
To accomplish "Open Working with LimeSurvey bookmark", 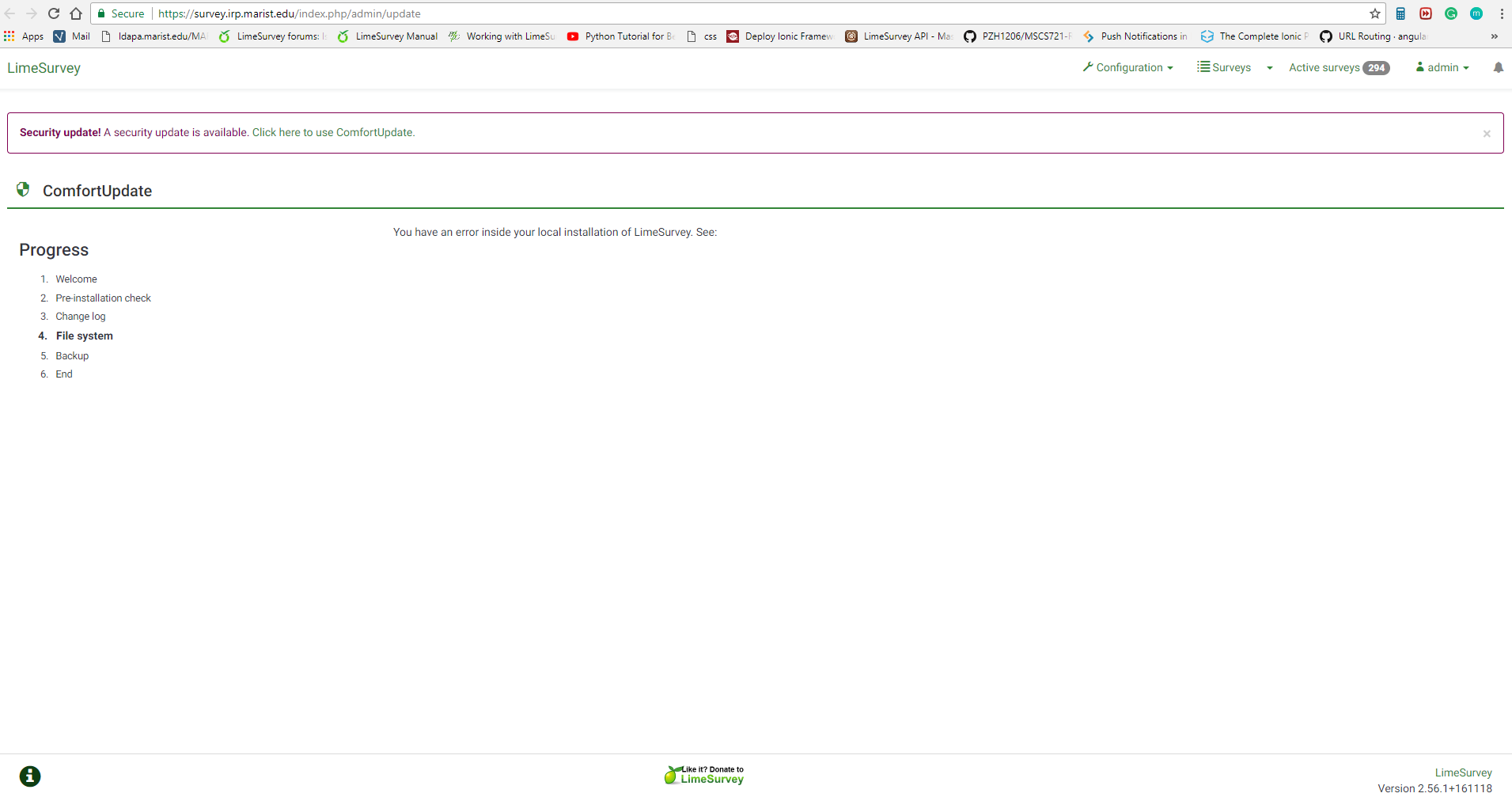I will point(502,36).
